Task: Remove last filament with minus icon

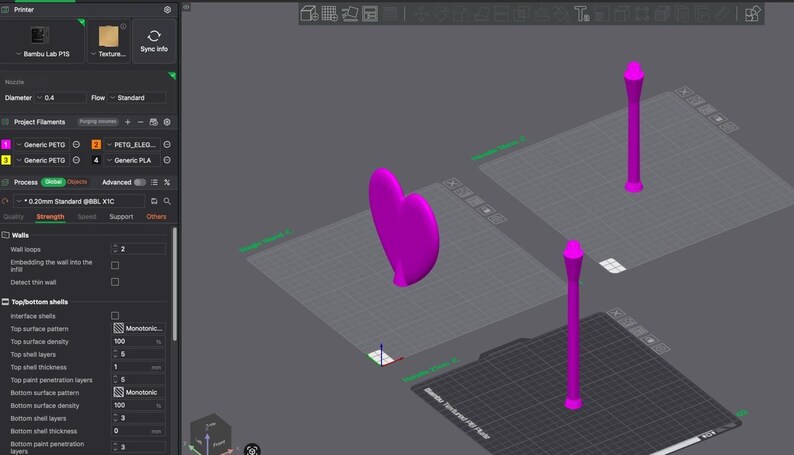Action: pyautogui.click(x=140, y=122)
